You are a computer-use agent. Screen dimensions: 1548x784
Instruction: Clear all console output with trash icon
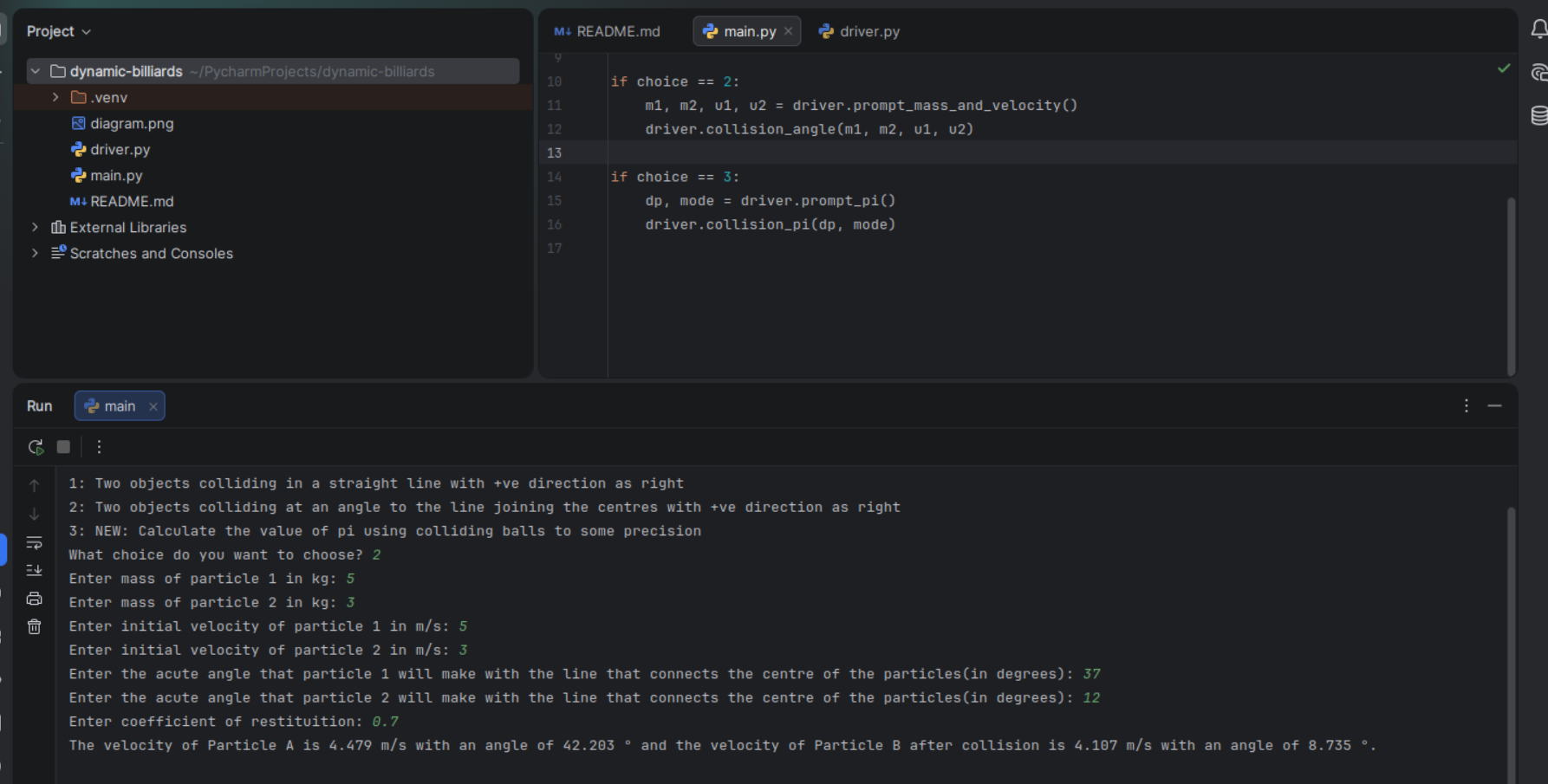[x=35, y=626]
